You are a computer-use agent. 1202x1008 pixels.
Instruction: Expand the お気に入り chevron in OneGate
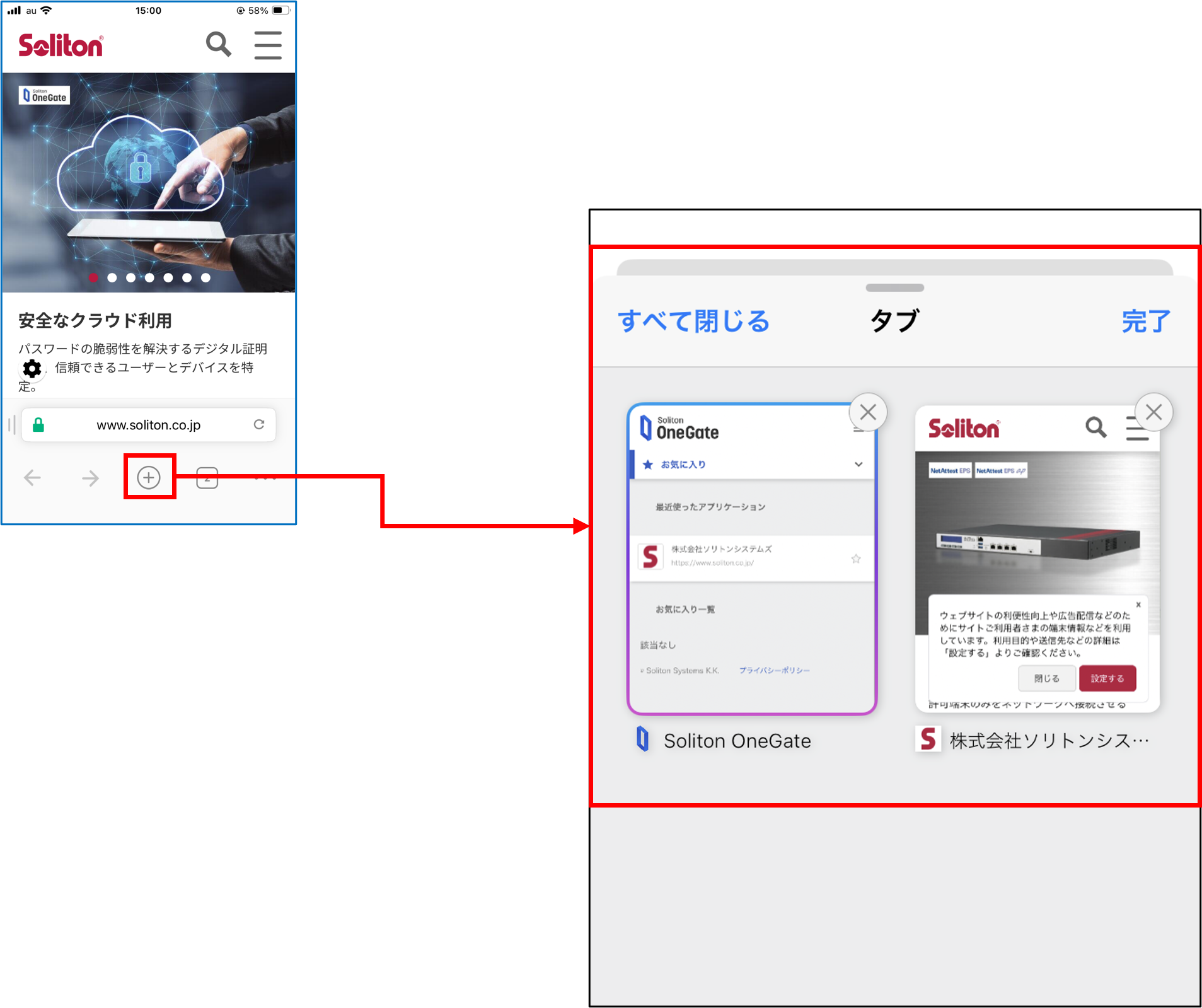pos(858,465)
